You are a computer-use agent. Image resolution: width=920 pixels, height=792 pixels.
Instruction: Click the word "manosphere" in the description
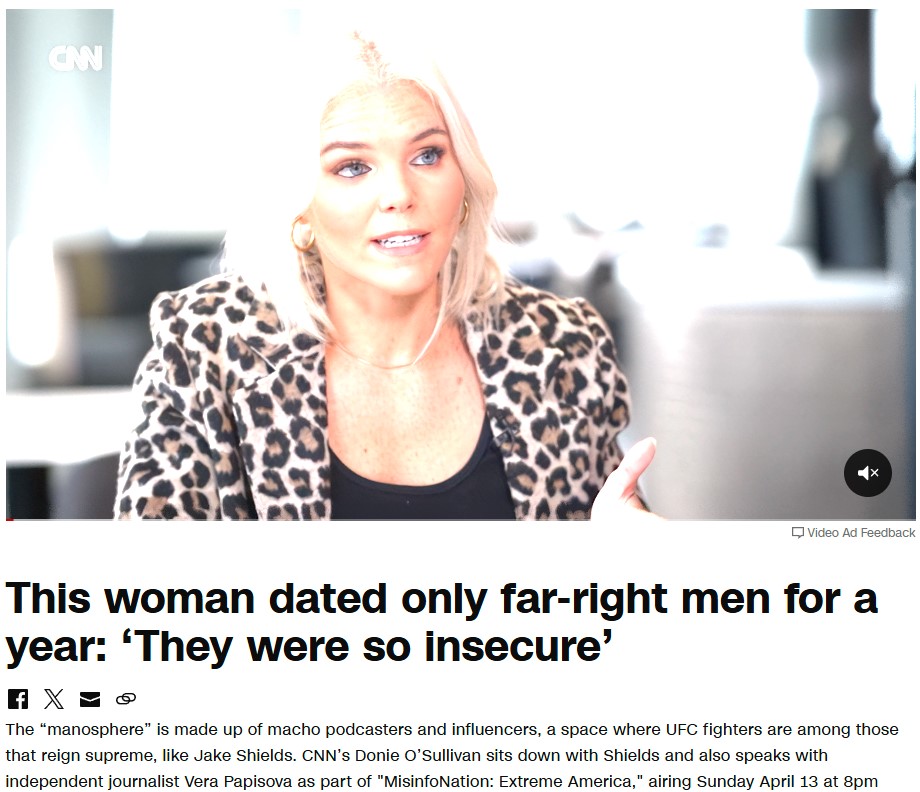point(99,729)
